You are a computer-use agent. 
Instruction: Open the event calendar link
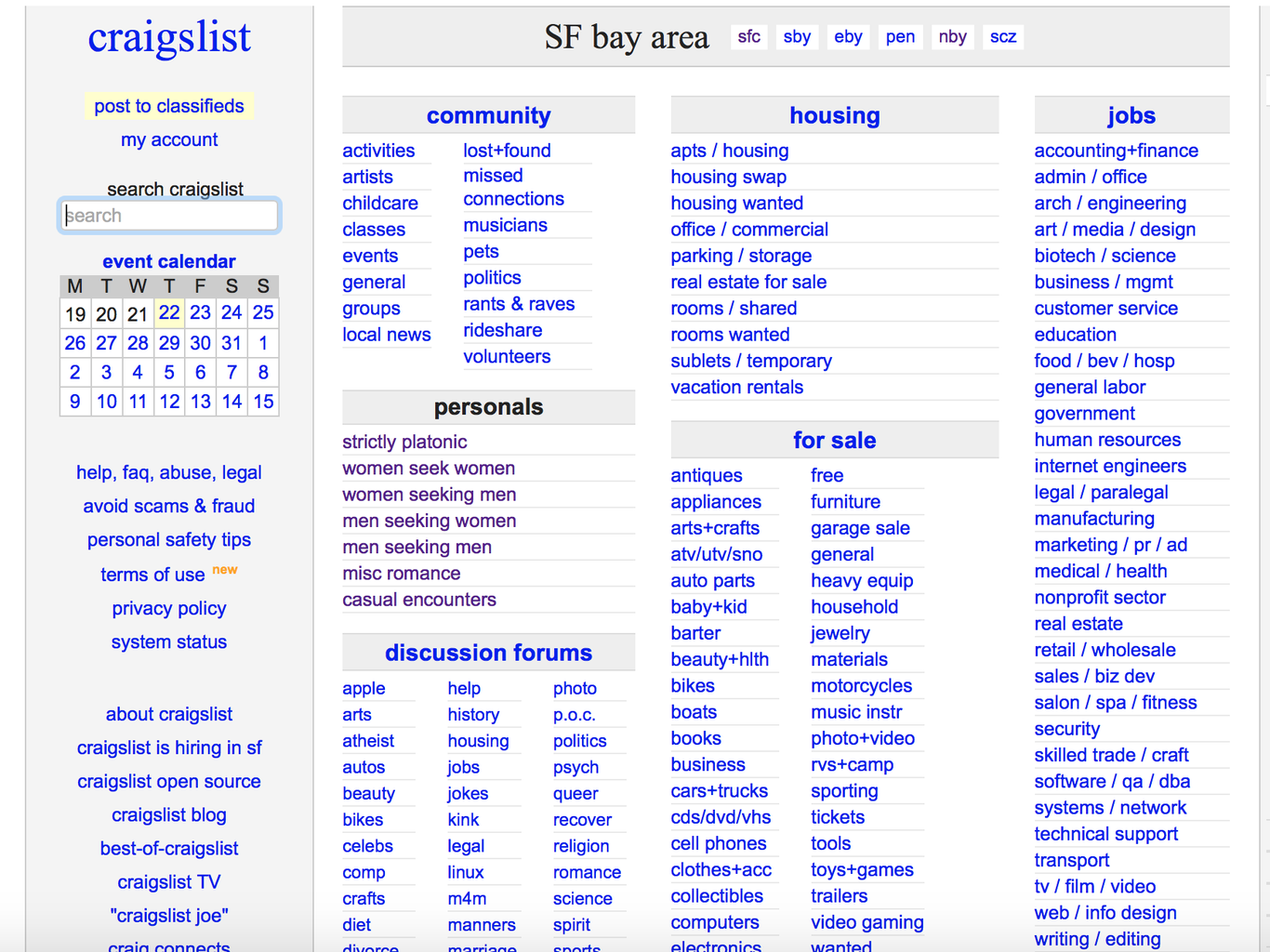tap(169, 261)
